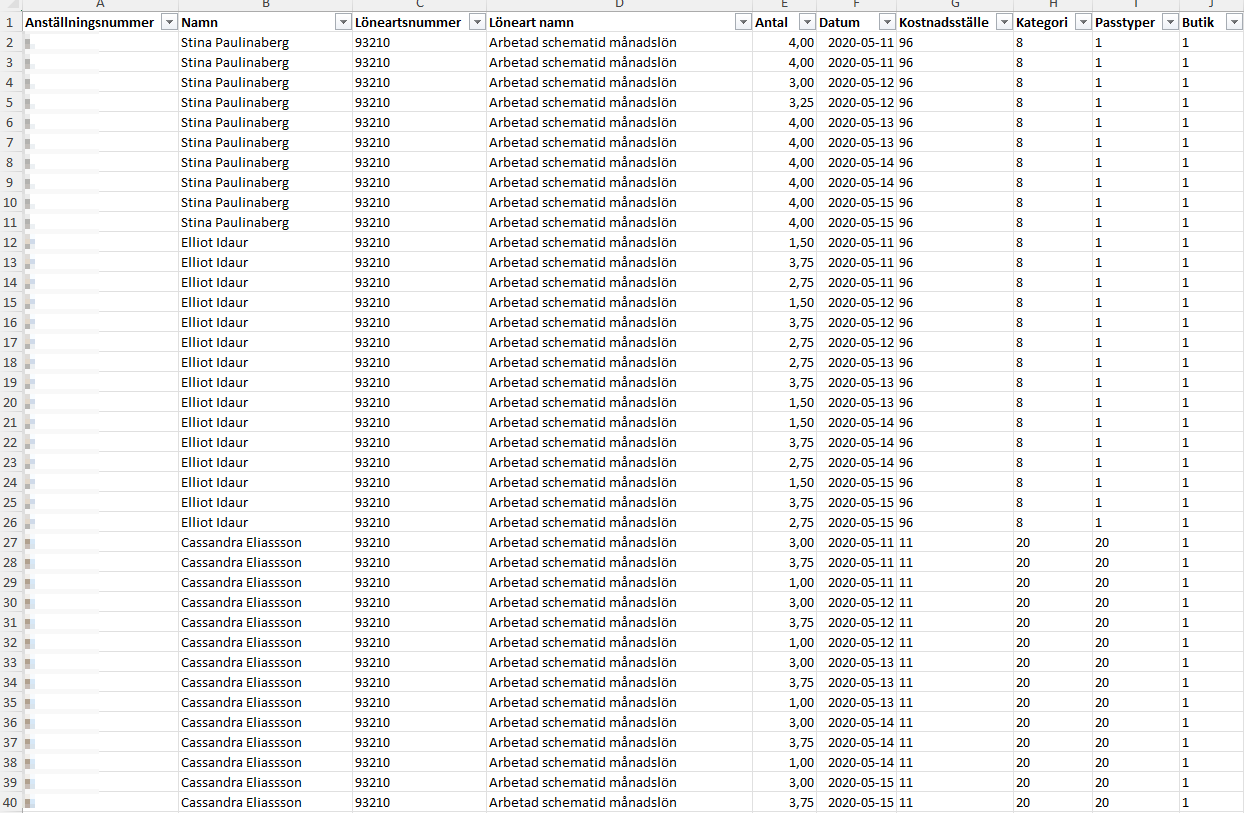This screenshot has width=1244, height=813.
Task: Select Passtyper value 20 in row 35
Action: coord(1136,702)
